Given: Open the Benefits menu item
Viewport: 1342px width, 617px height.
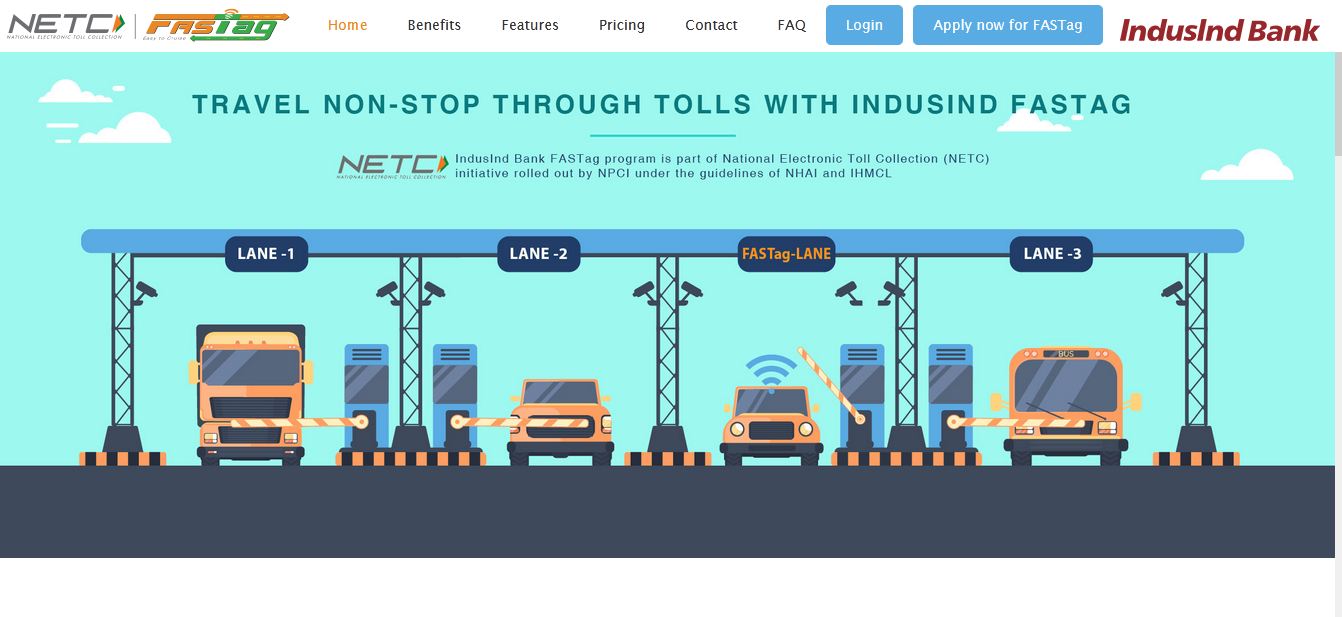Looking at the screenshot, I should pyautogui.click(x=434, y=25).
